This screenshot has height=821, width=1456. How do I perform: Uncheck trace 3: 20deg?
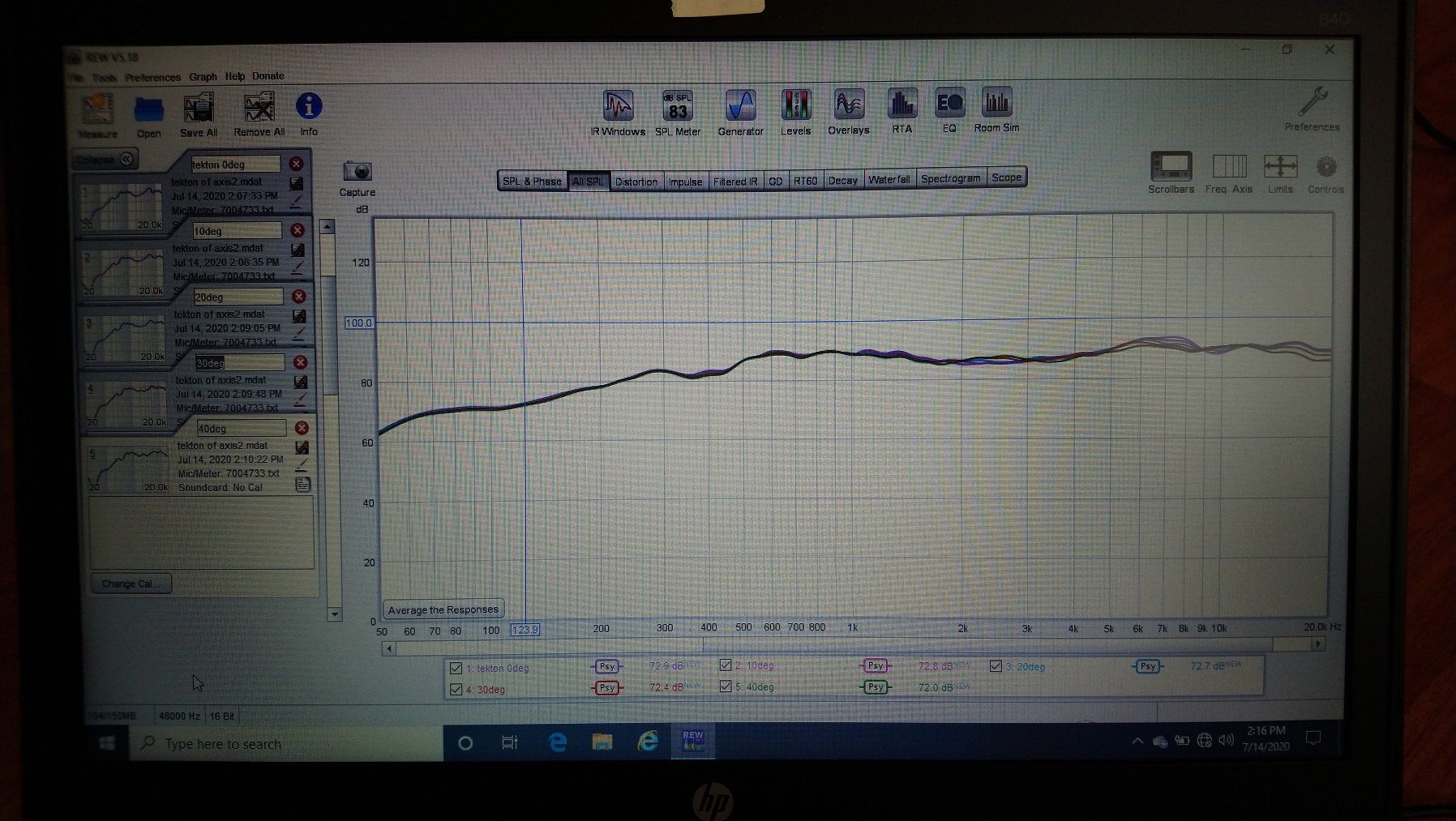coord(996,666)
